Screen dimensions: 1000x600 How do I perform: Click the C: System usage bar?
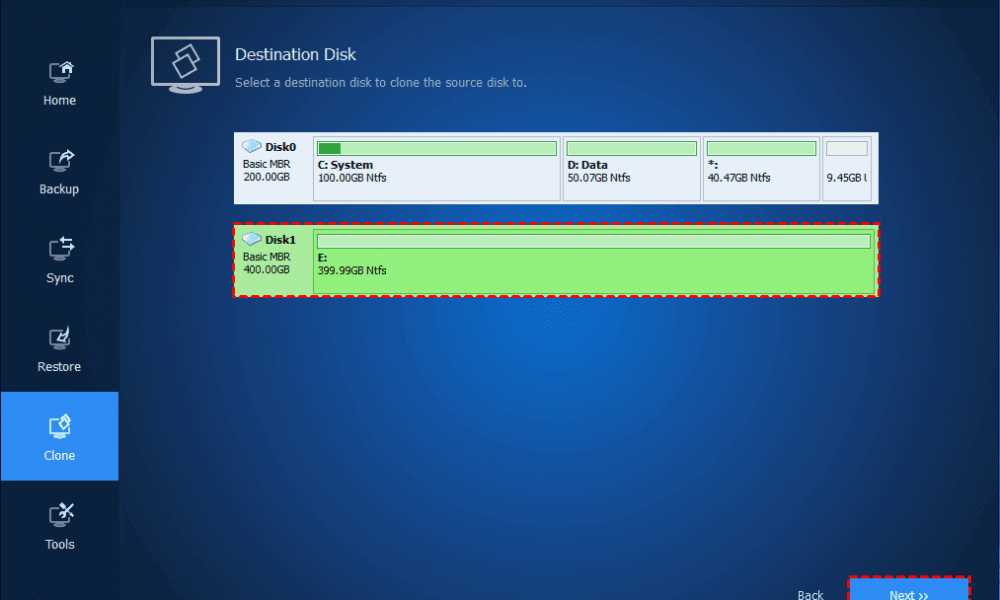pyautogui.click(x=437, y=149)
